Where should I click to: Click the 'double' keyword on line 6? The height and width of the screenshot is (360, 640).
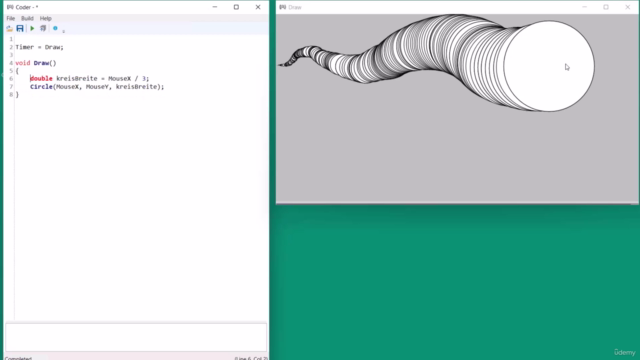point(41,78)
